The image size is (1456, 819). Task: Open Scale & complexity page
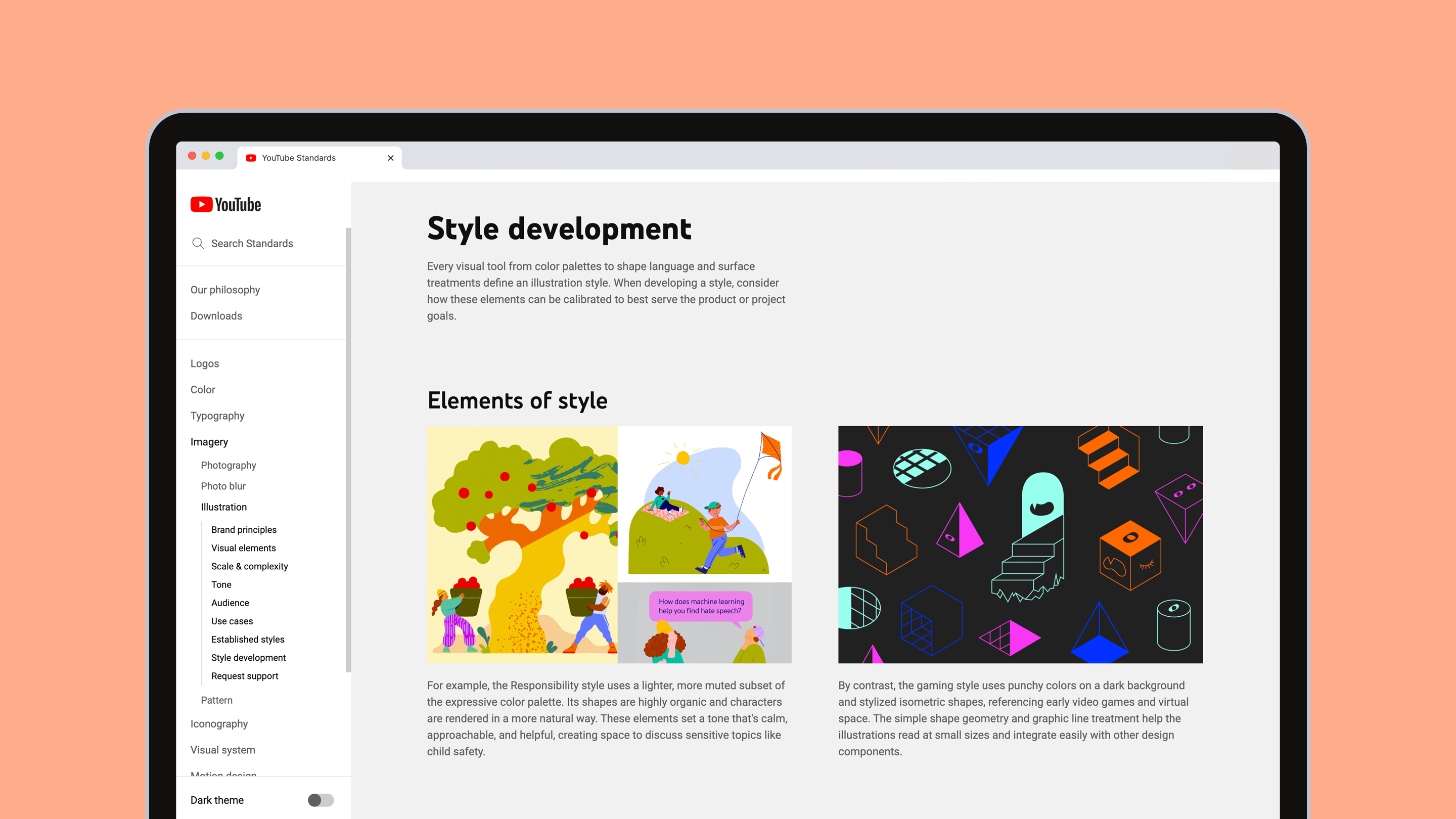249,566
